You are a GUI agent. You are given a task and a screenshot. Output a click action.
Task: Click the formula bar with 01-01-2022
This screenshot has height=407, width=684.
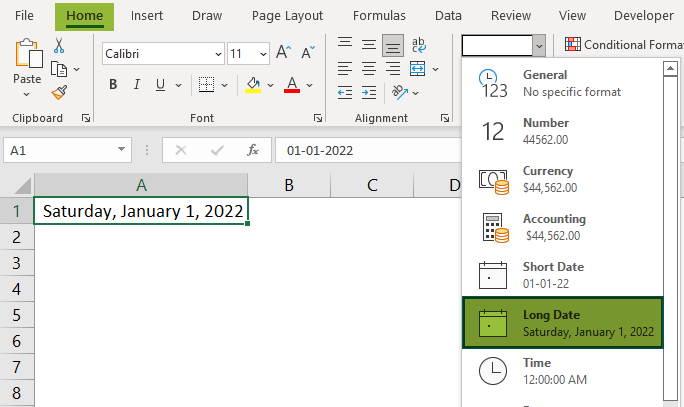368,150
